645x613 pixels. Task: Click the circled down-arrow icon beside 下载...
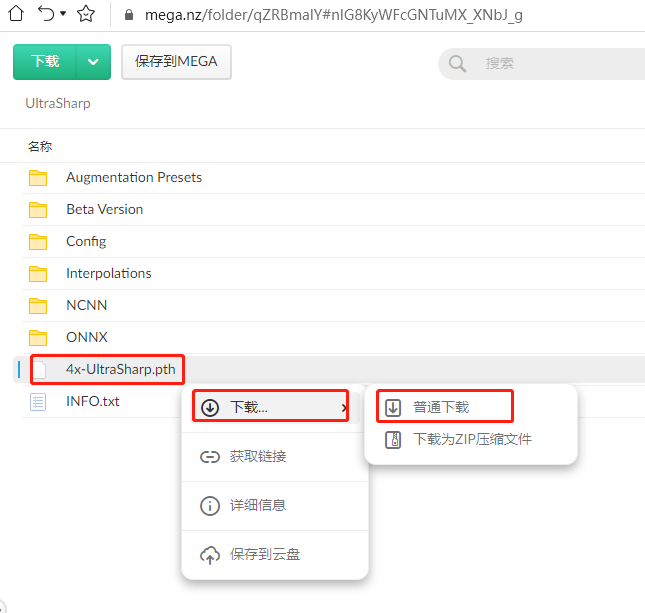pyautogui.click(x=210, y=408)
